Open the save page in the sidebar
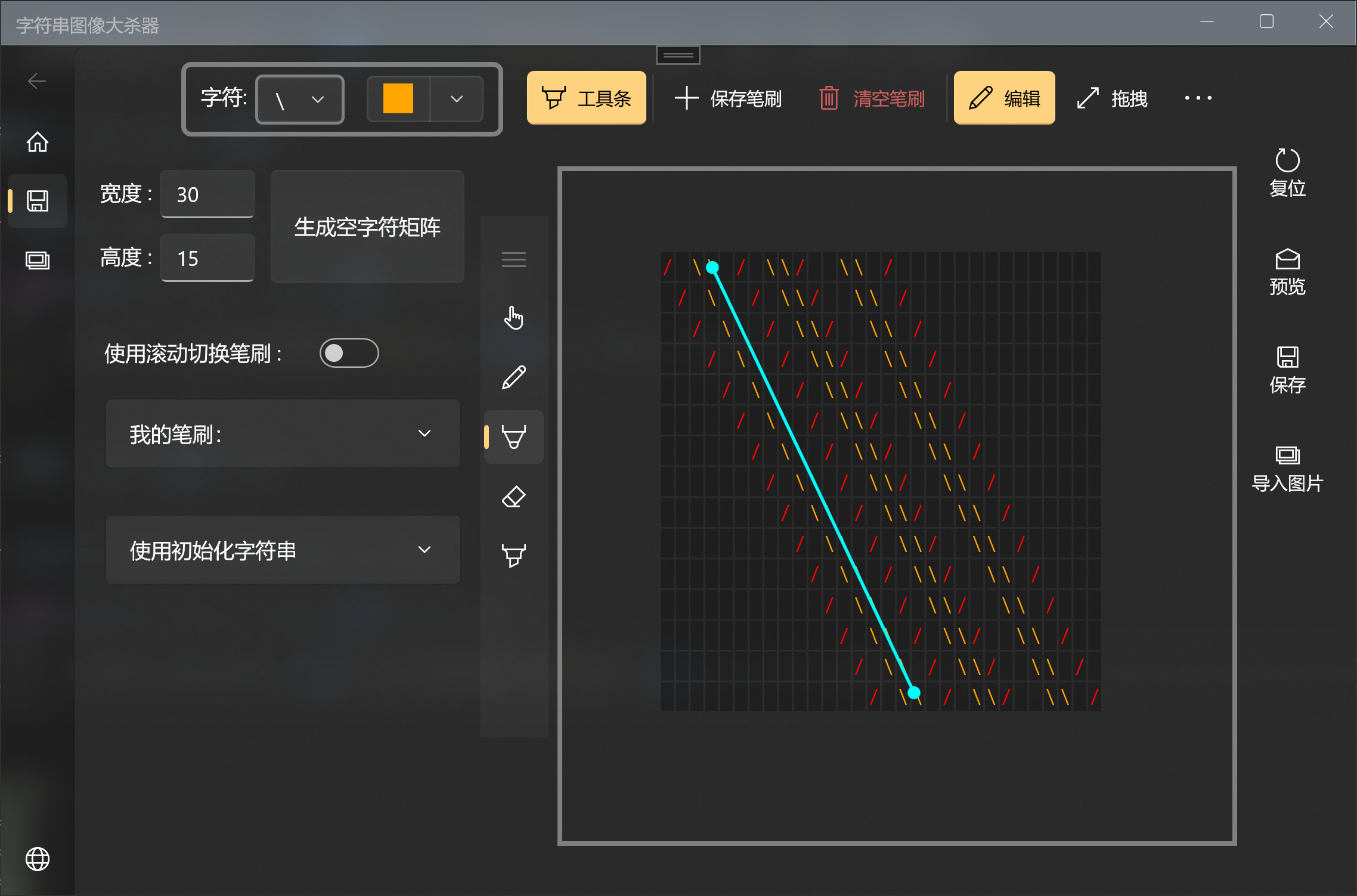1357x896 pixels. point(37,201)
